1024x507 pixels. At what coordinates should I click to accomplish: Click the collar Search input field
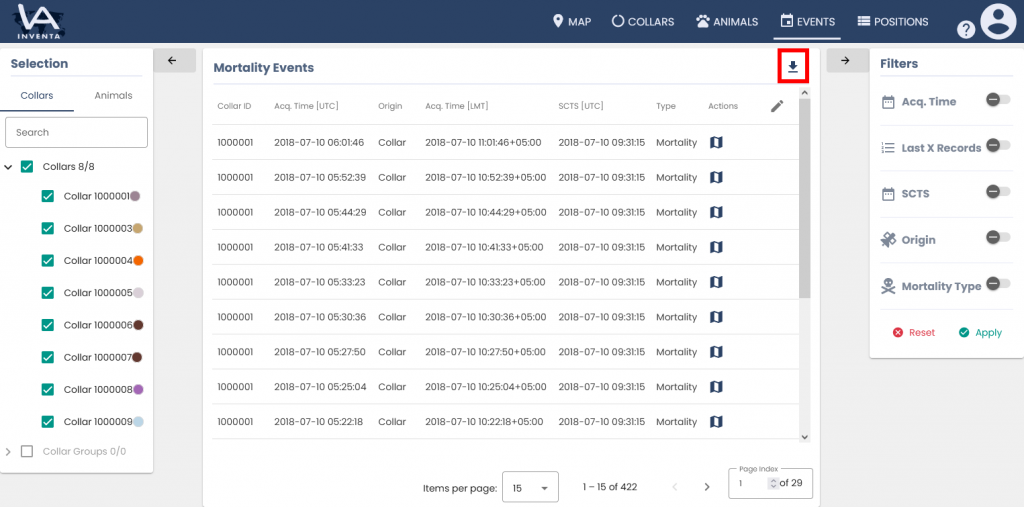pyautogui.click(x=76, y=132)
